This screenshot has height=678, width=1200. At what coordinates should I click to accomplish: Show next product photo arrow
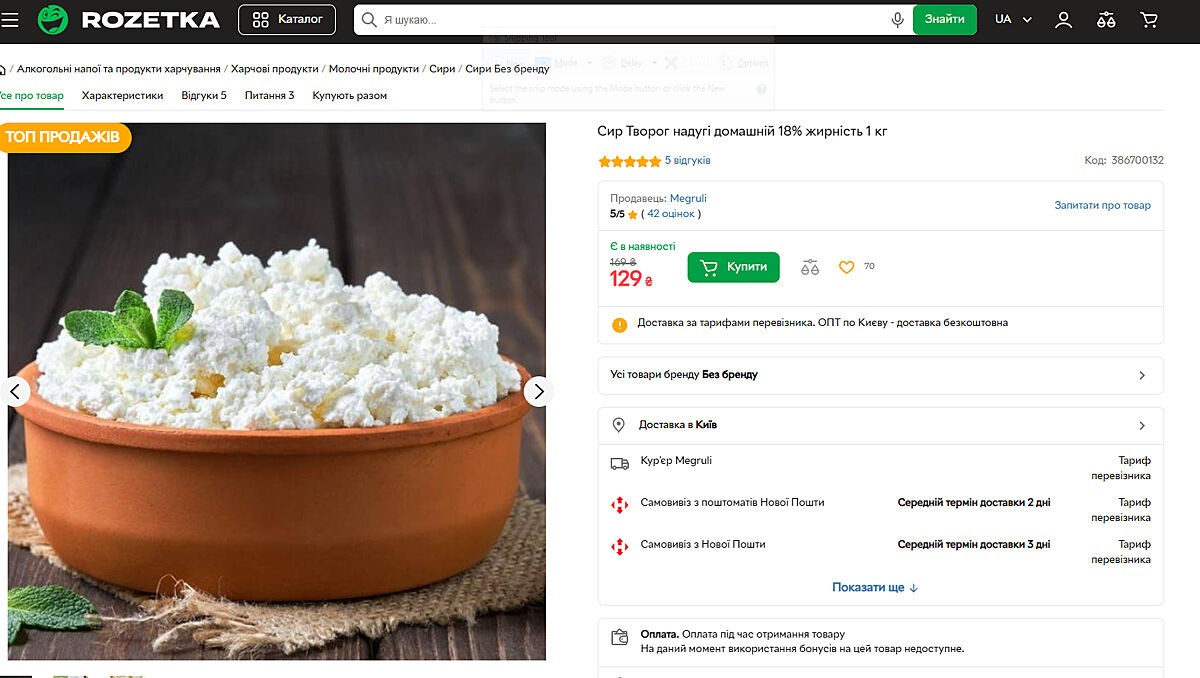pyautogui.click(x=538, y=391)
